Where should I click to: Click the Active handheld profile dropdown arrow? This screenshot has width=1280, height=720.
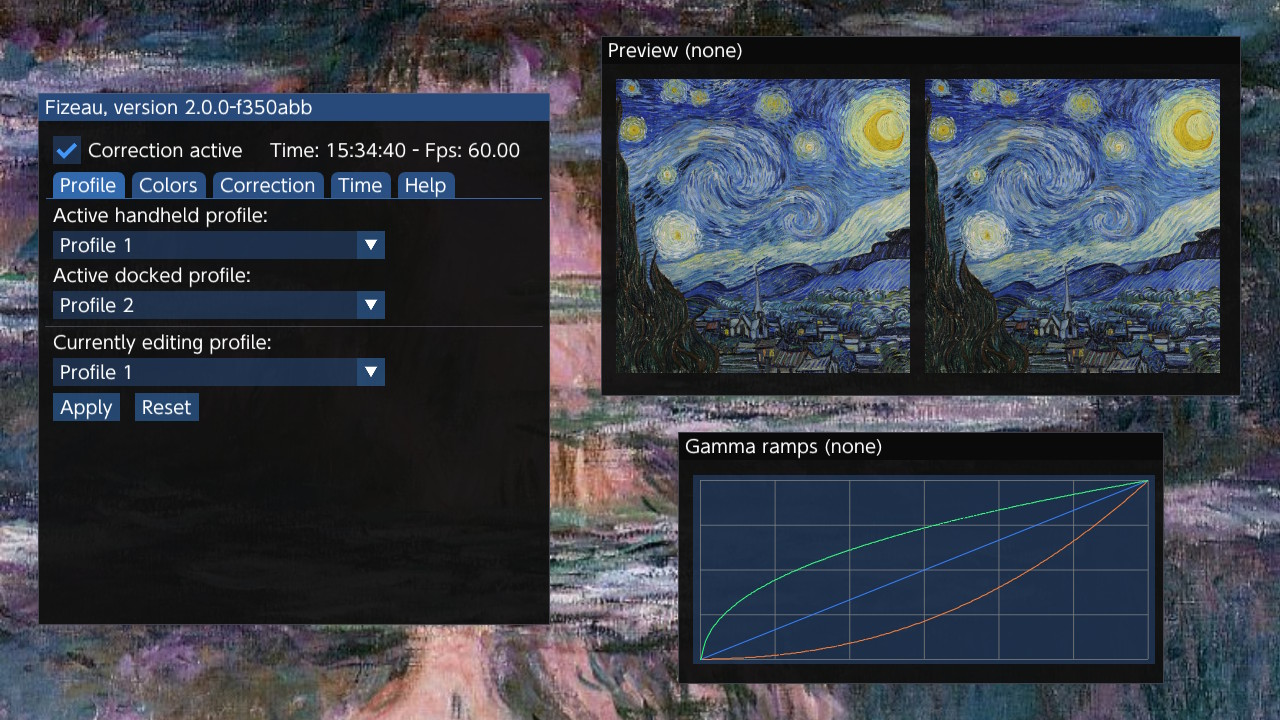[371, 245]
